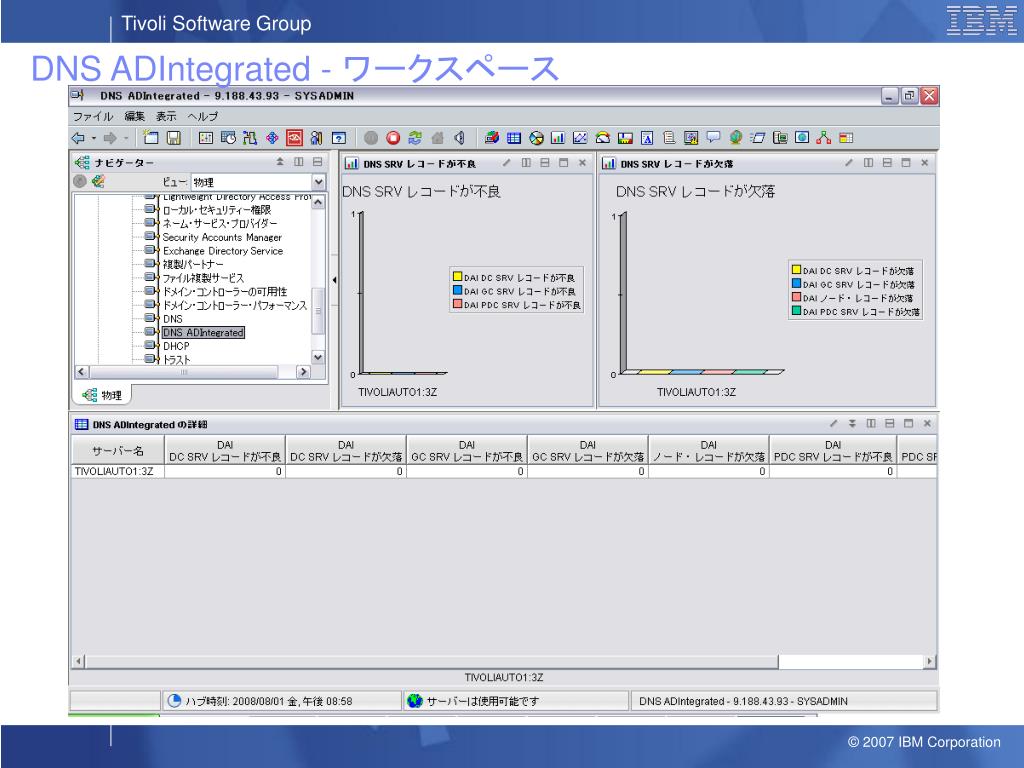Click the speech bubble message console icon
Viewport: 1024px width, 768px height.
(713, 137)
